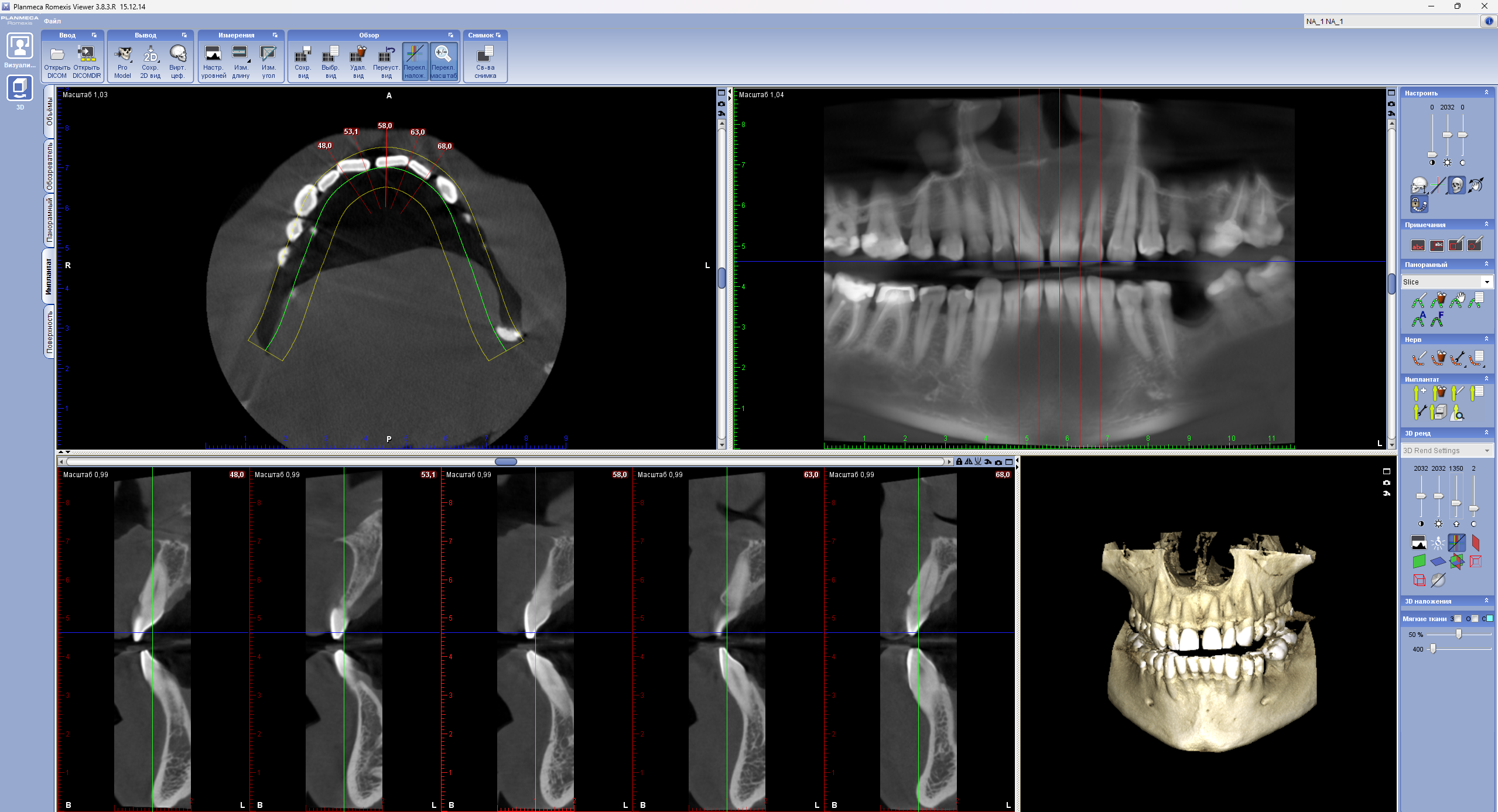The image size is (1498, 812).
Task: Adjust the 50 % soft tissue slider
Action: [1459, 634]
